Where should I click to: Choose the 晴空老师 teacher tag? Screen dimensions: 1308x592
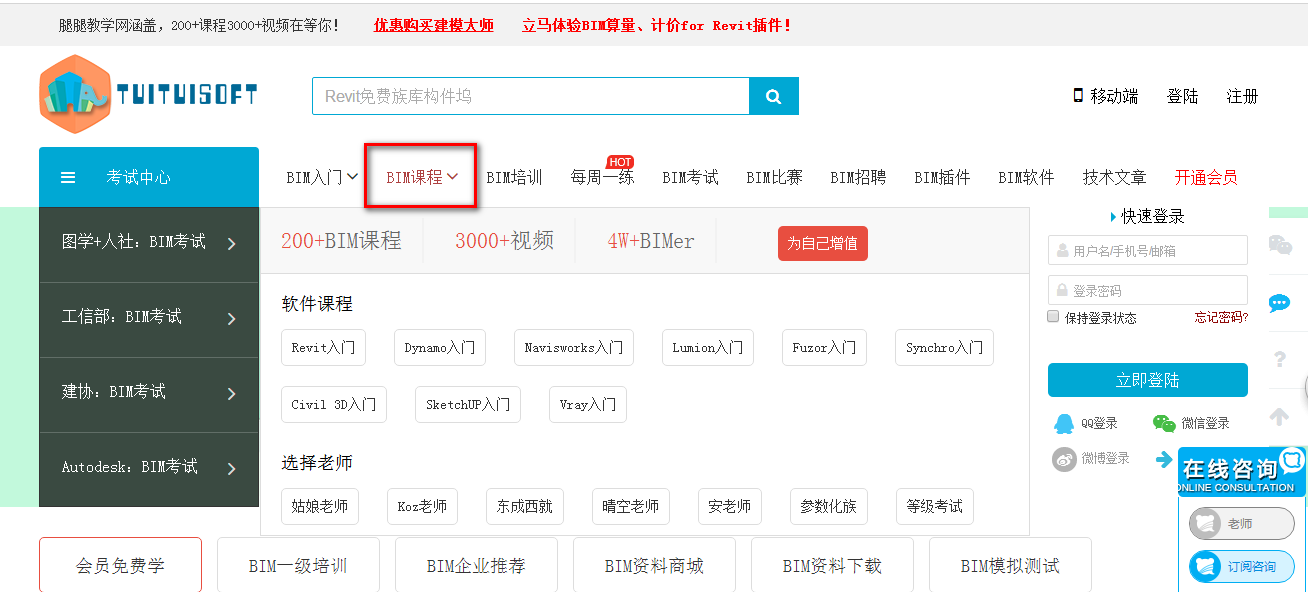click(x=630, y=506)
